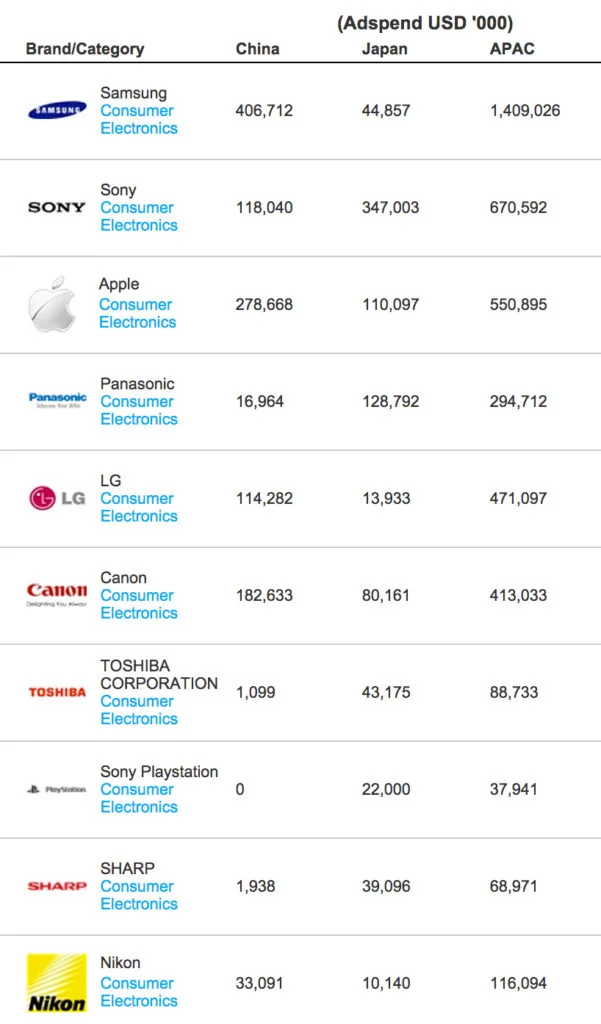This screenshot has height=1024, width=601.
Task: Click the Sony PlayStation logo
Action: point(57,789)
